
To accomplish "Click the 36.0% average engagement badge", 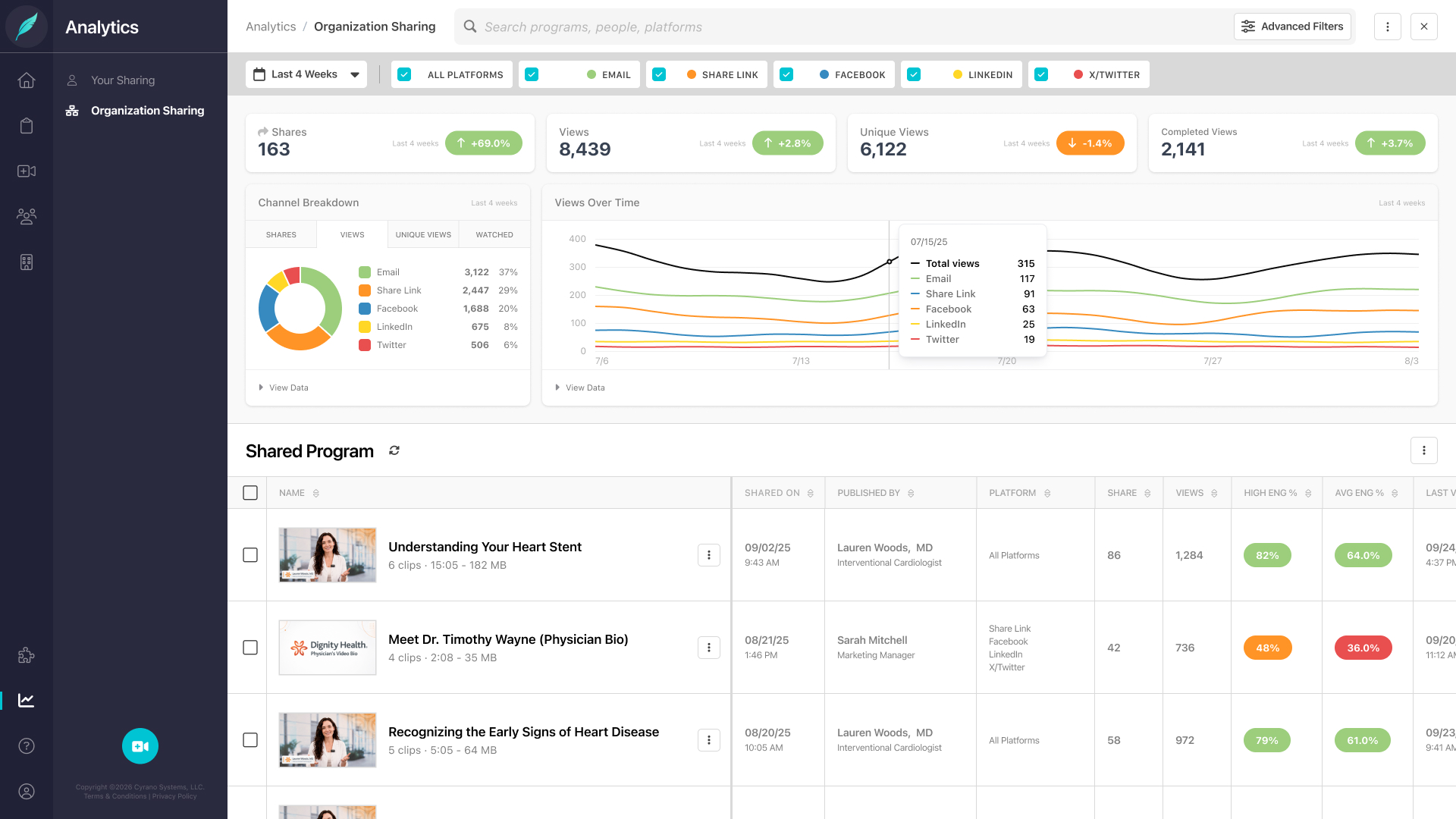I will [x=1363, y=648].
